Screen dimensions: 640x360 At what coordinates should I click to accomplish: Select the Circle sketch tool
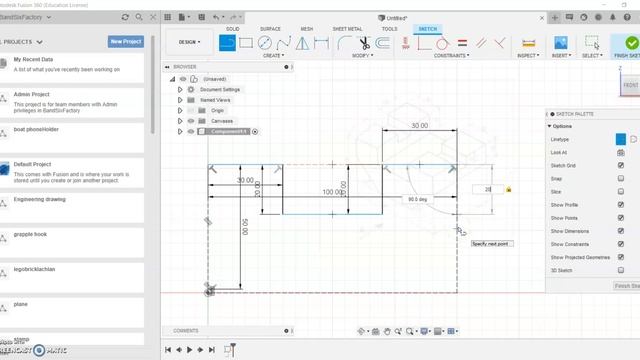pyautogui.click(x=264, y=43)
